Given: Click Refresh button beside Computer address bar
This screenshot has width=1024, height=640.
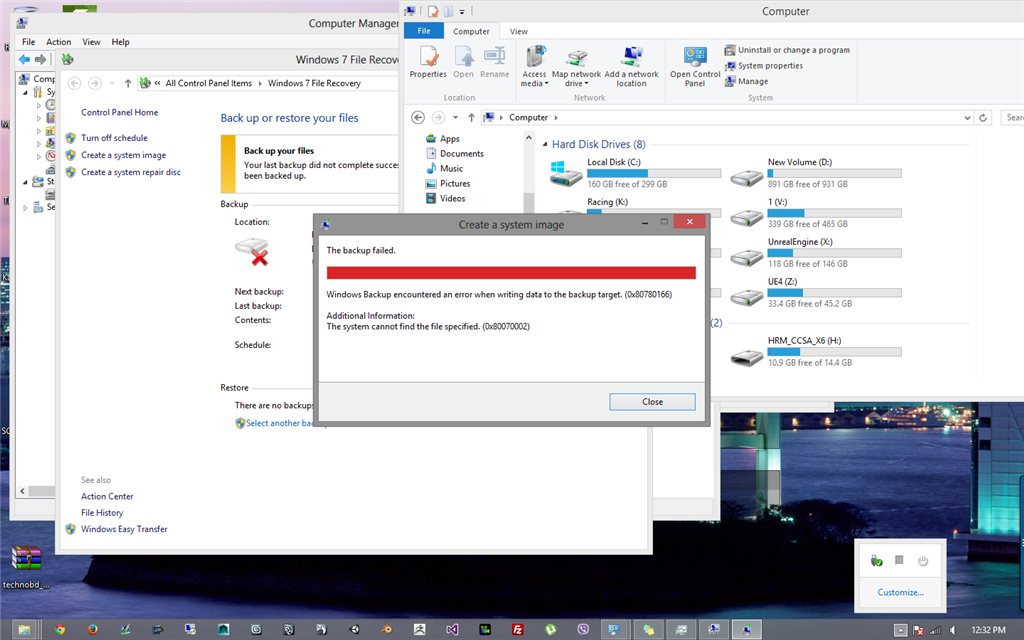Looking at the screenshot, I should [983, 118].
